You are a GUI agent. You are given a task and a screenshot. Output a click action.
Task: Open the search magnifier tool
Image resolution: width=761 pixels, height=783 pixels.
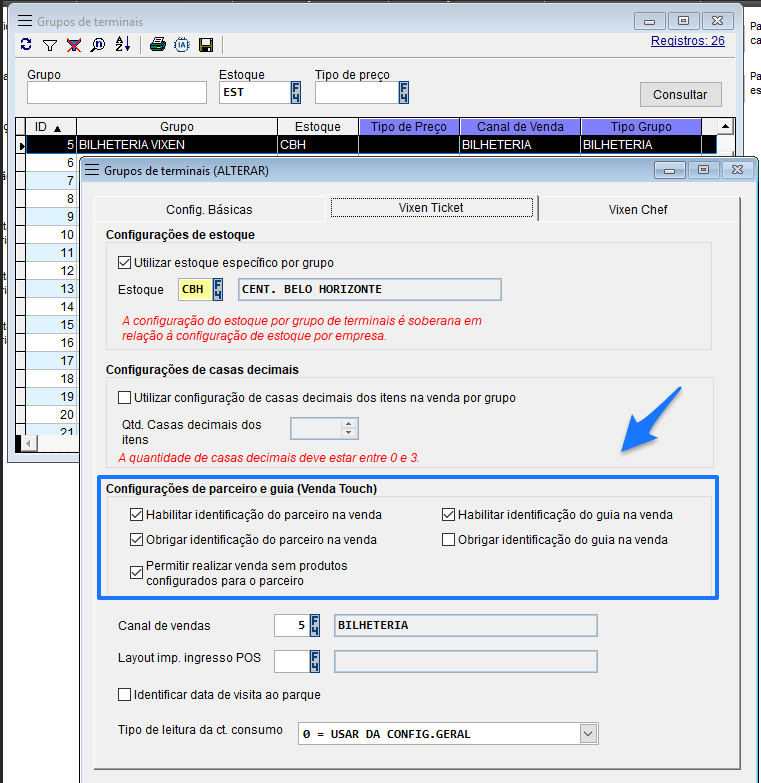click(x=98, y=45)
